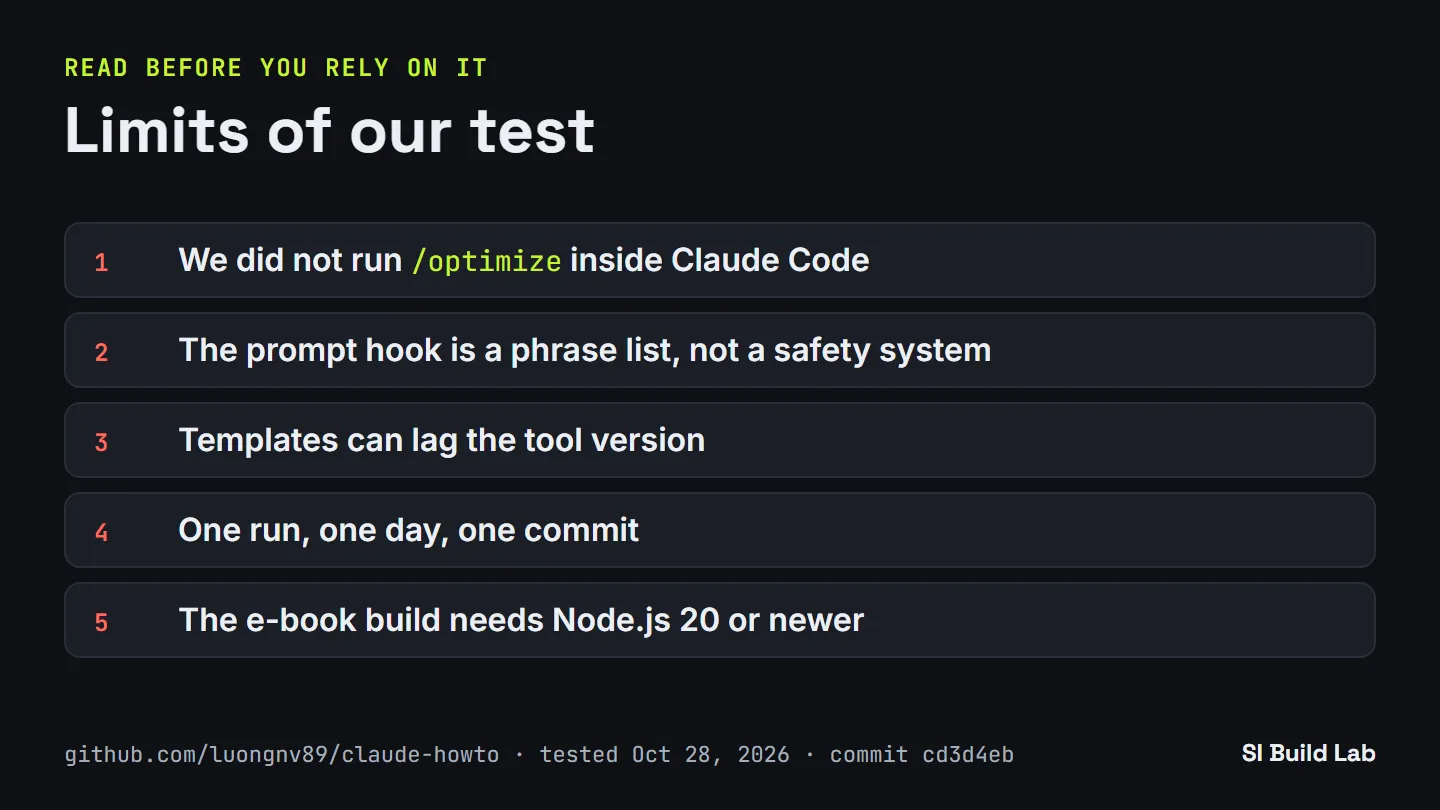Select the prompt hook phrase list row
The image size is (1440, 810).
pyautogui.click(x=720, y=350)
